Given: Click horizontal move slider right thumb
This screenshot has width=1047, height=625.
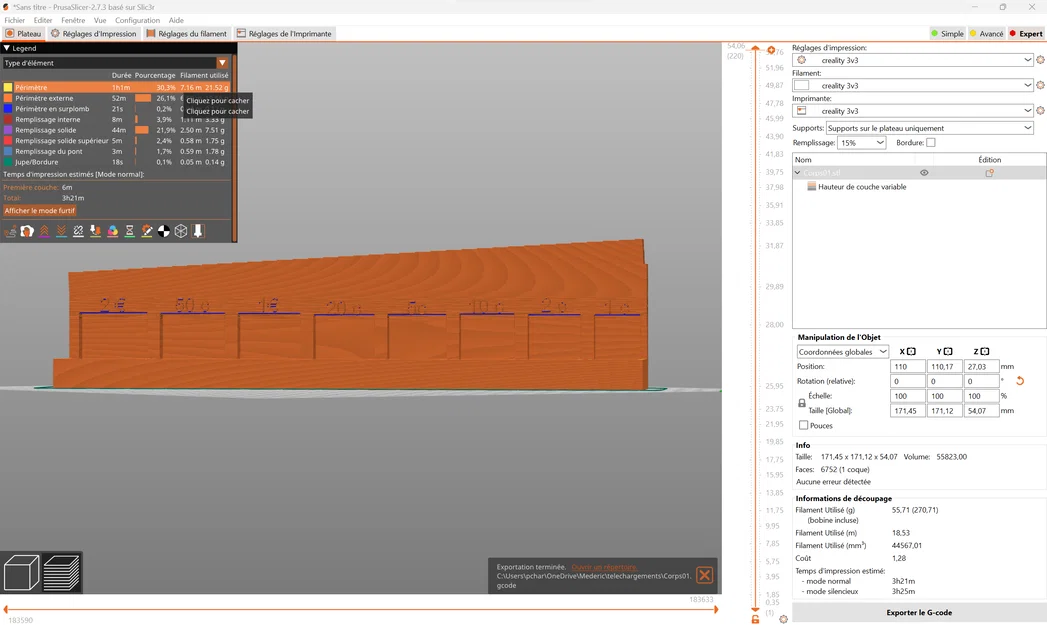Looking at the screenshot, I should pos(716,609).
